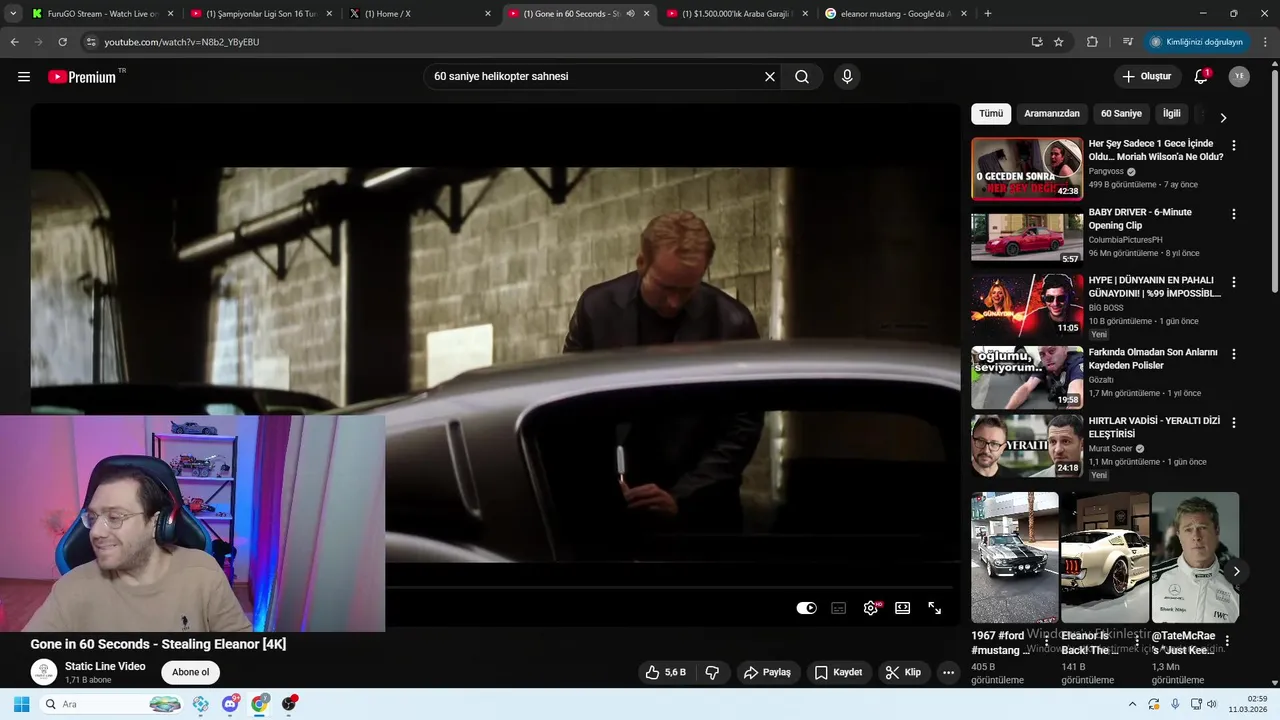Open the account avatar menu
1280x720 pixels.
1239,77
